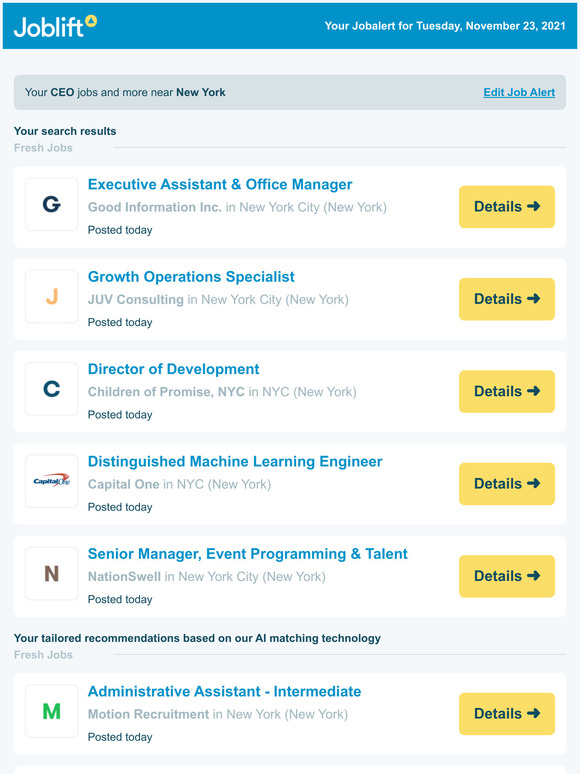
Task: Open Director of Development job title
Action: tap(173, 369)
